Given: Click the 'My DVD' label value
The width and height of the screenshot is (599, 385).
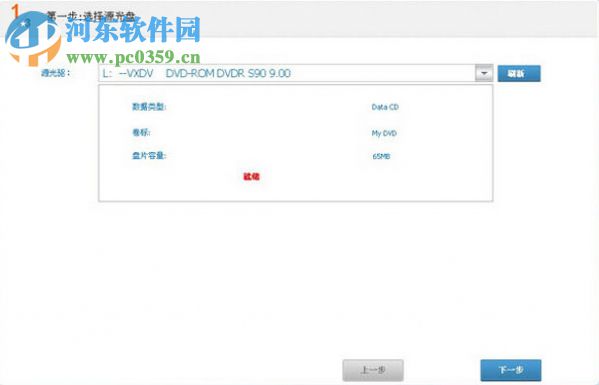Looking at the screenshot, I should (x=384, y=133).
